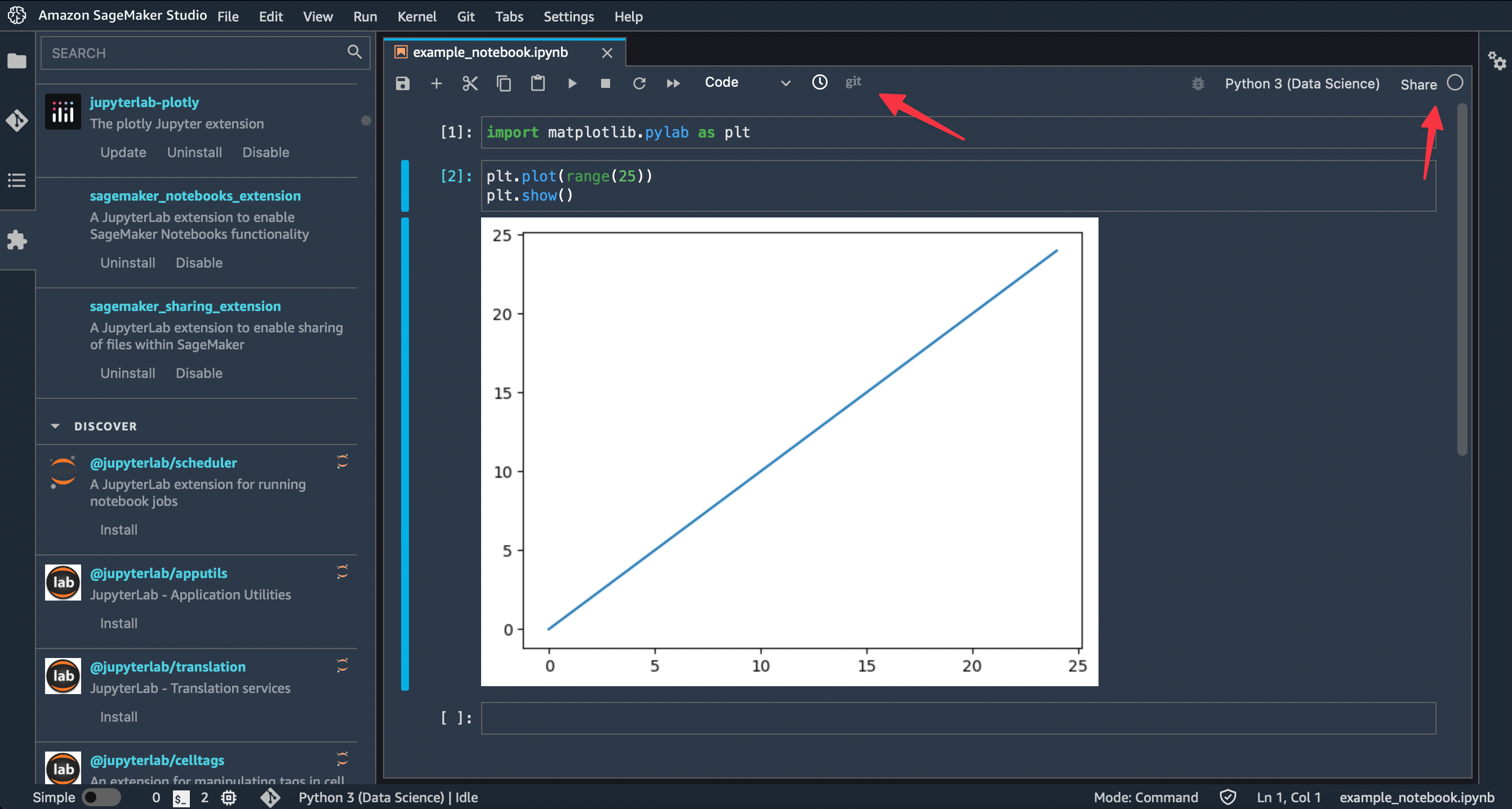Restart the kernel icon
This screenshot has width=1512, height=809.
coord(639,83)
